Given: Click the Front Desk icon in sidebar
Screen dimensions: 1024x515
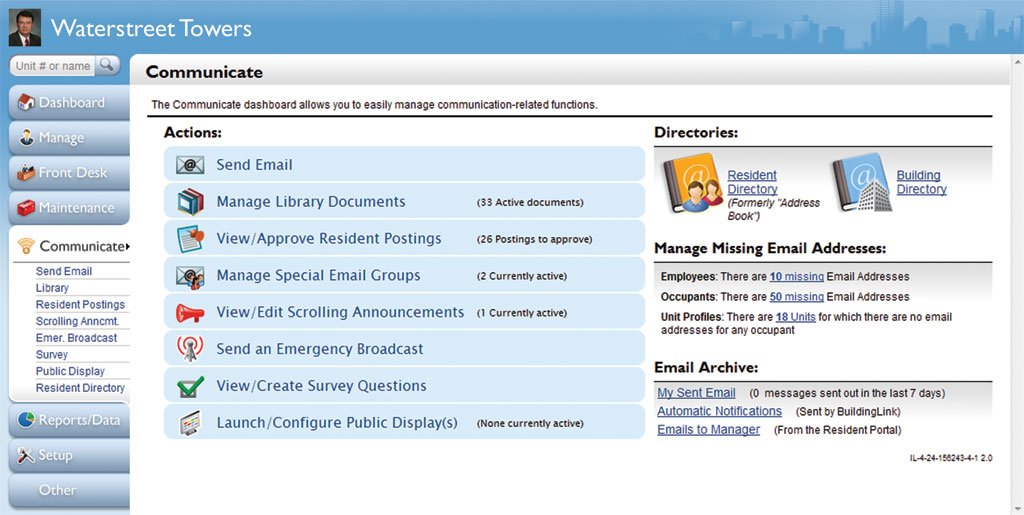Looking at the screenshot, I should [x=26, y=172].
